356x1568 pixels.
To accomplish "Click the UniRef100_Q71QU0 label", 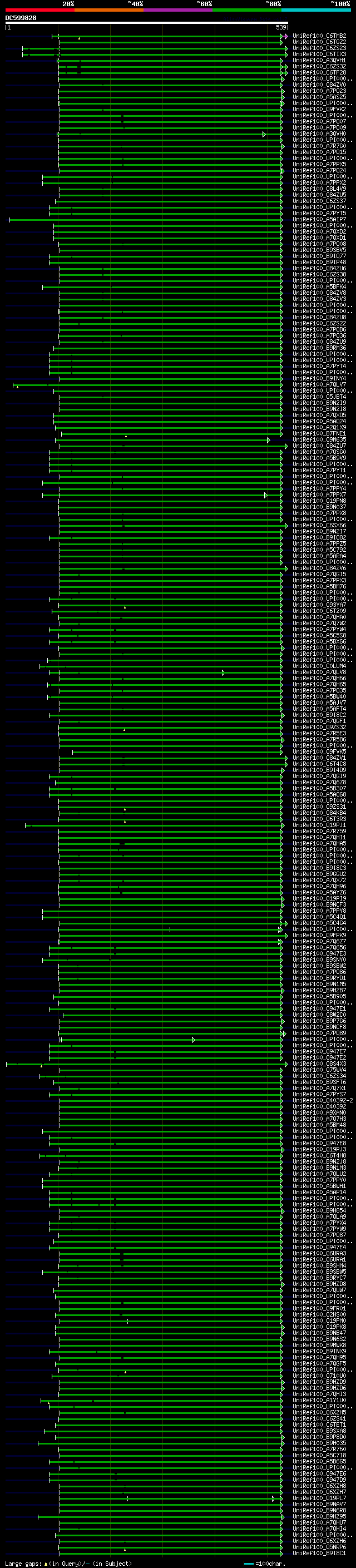I will [x=319, y=1376].
